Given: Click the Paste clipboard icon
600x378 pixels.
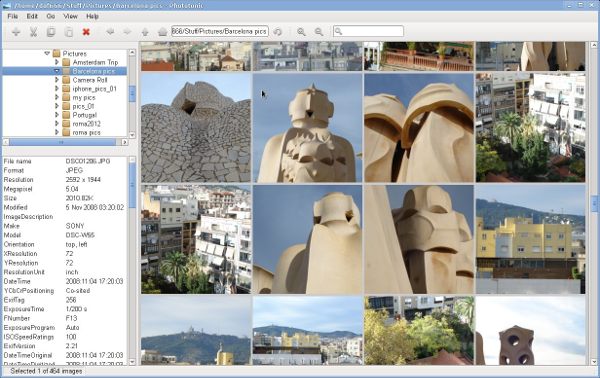Looking at the screenshot, I should pyautogui.click(x=68, y=32).
